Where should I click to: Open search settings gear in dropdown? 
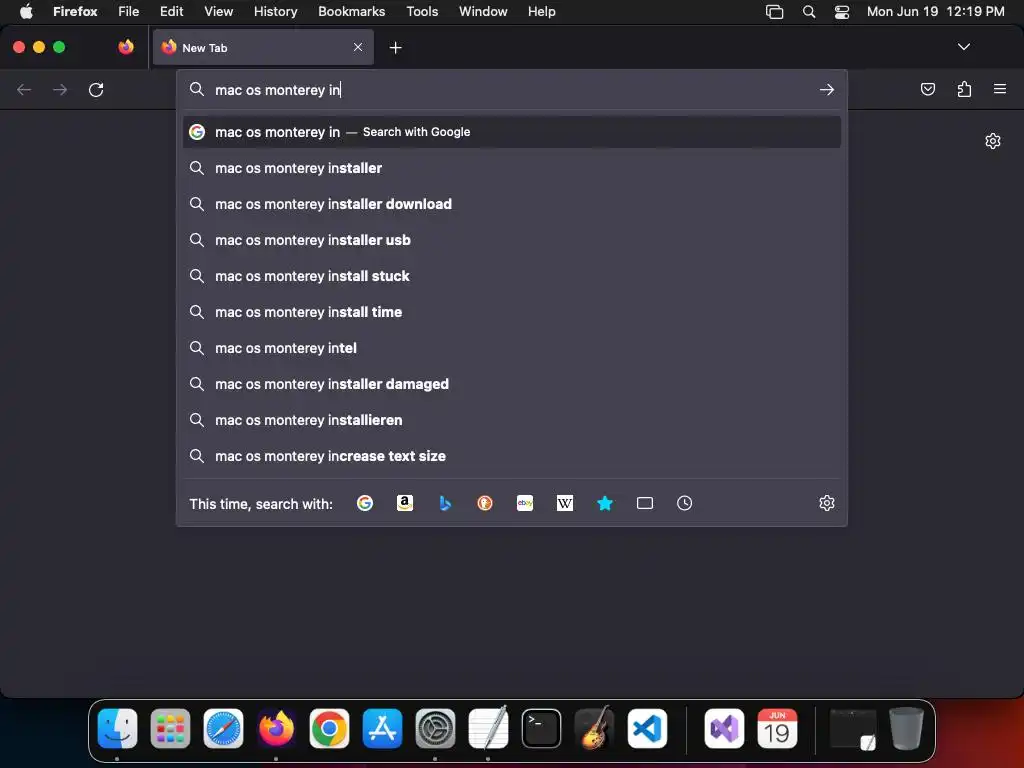[827, 503]
